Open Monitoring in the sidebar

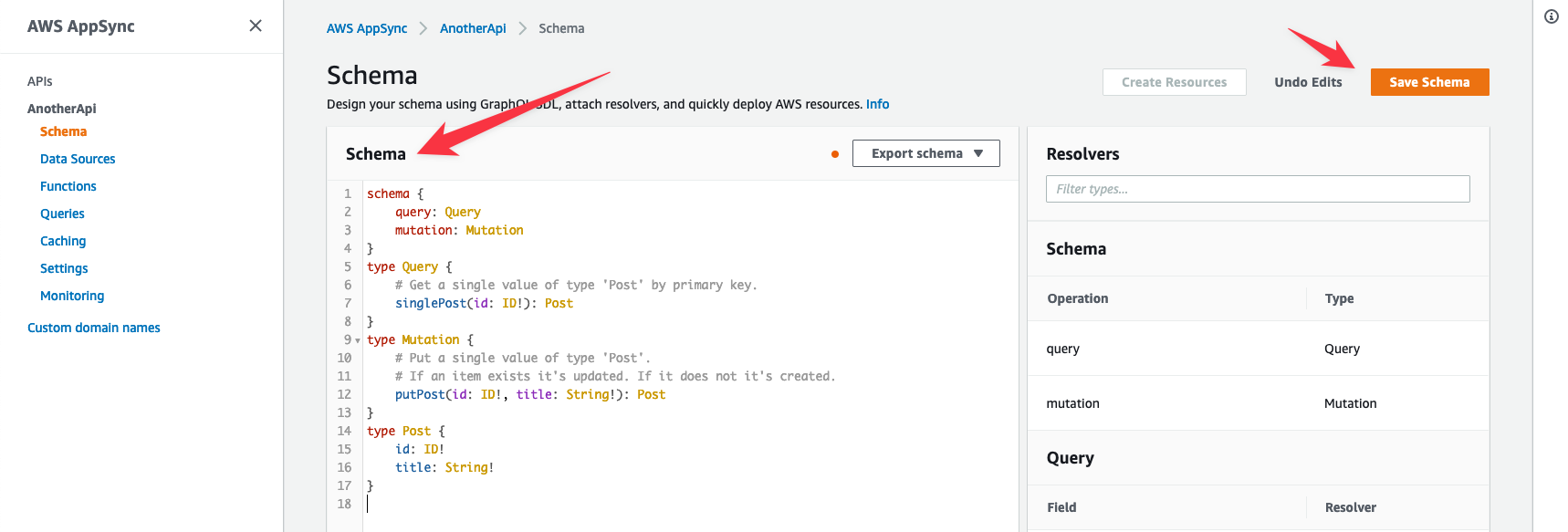pos(72,296)
